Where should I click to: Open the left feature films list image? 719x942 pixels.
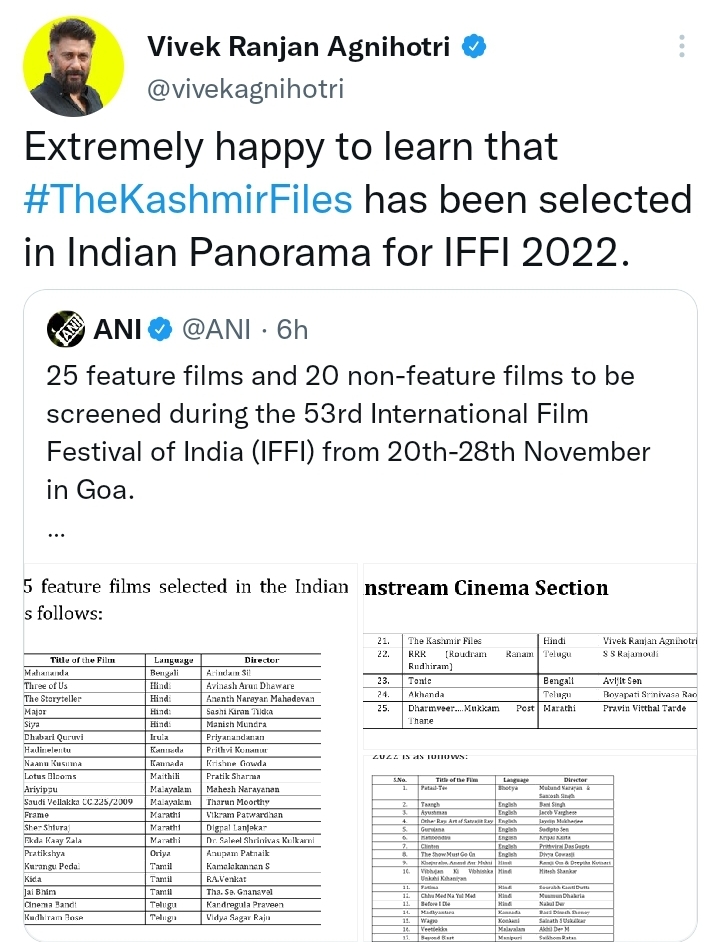pos(186,748)
